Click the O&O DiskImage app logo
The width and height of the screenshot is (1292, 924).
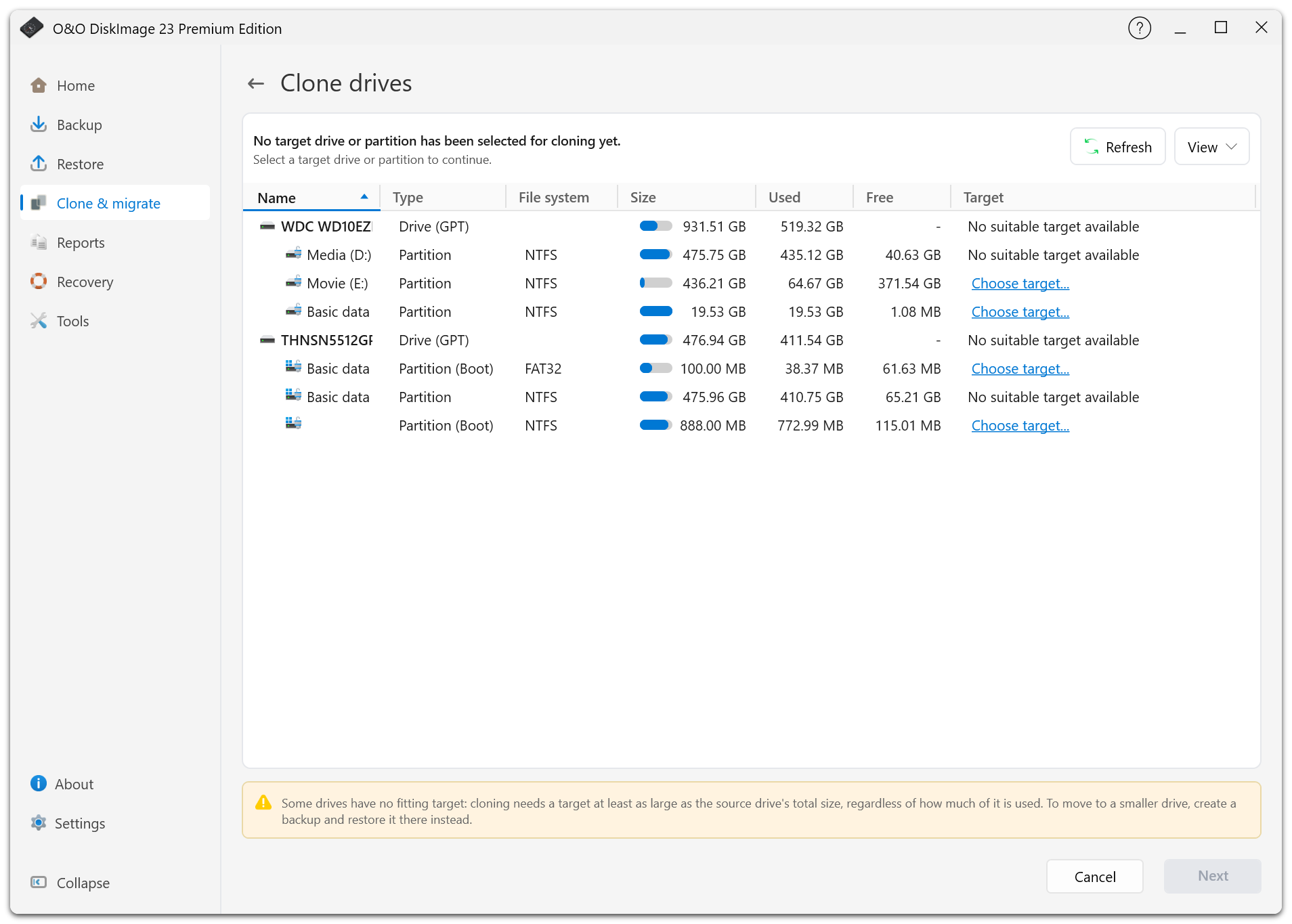click(x=32, y=28)
